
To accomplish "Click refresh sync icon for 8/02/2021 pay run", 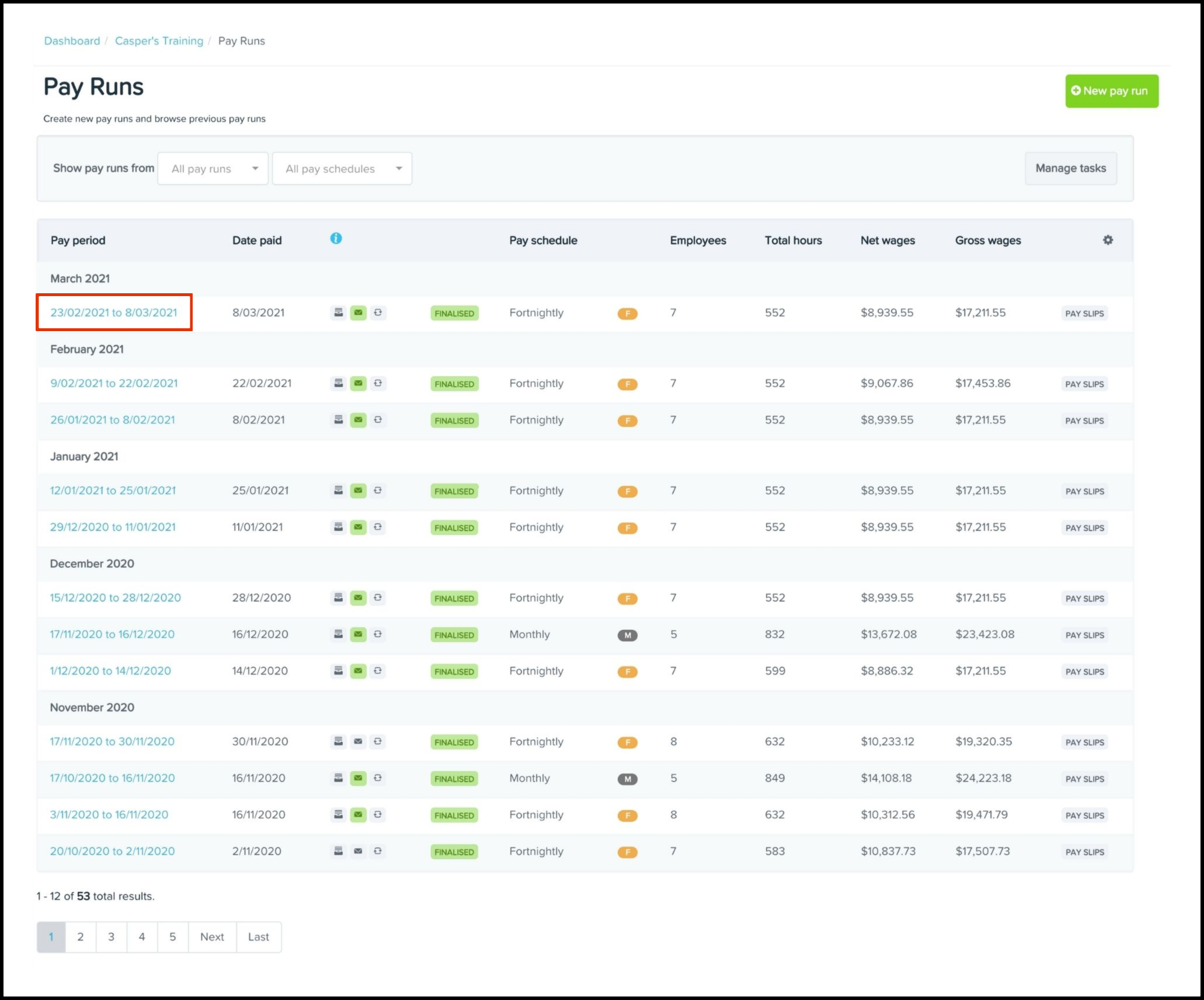I will coord(378,420).
